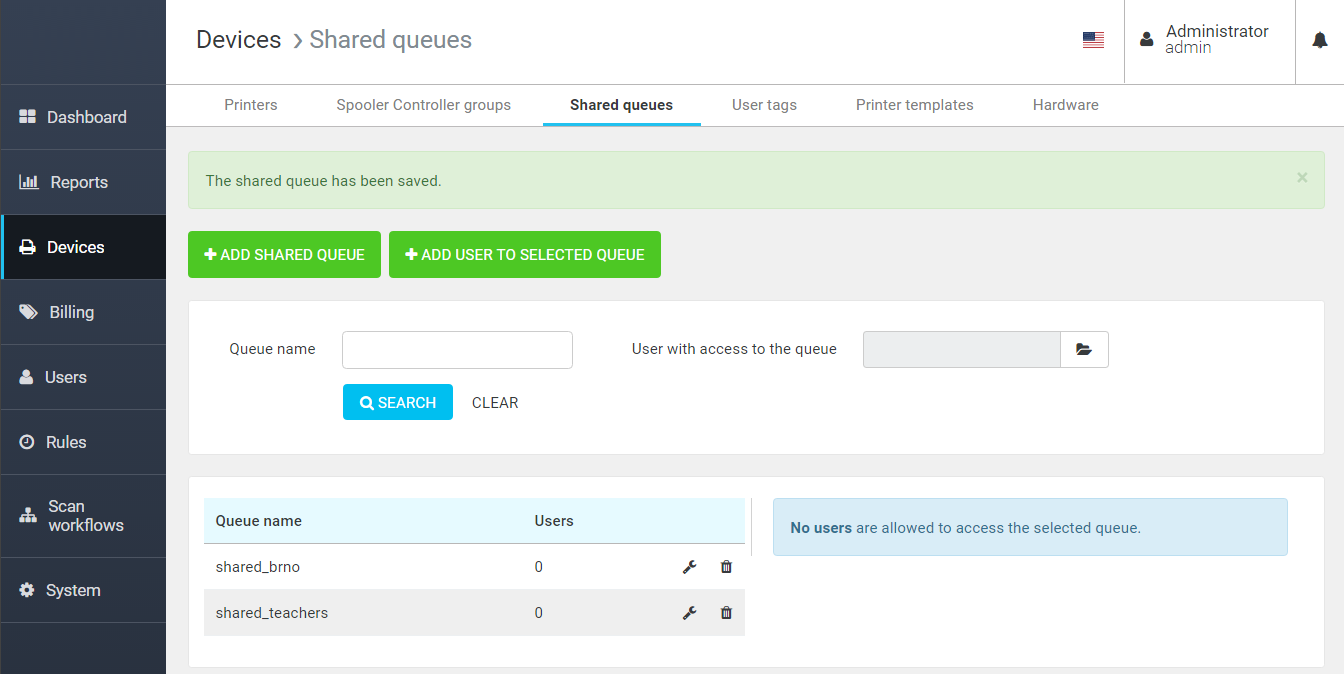This screenshot has height=674, width=1344.
Task: Dismiss the saved confirmation message
Action: pos(1302,178)
